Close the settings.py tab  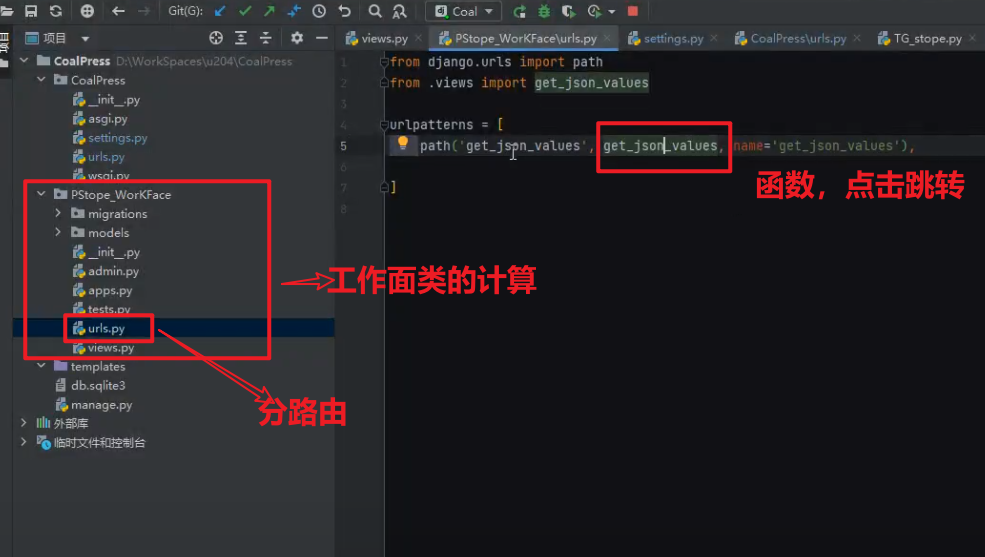(714, 38)
